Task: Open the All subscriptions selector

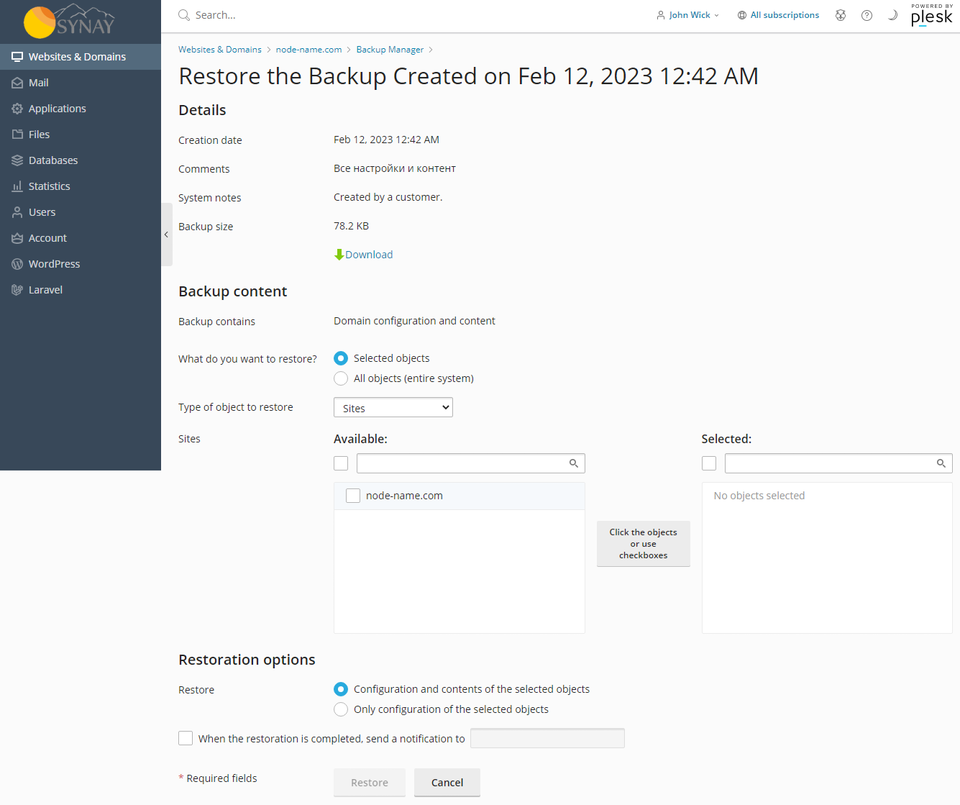Action: point(778,15)
